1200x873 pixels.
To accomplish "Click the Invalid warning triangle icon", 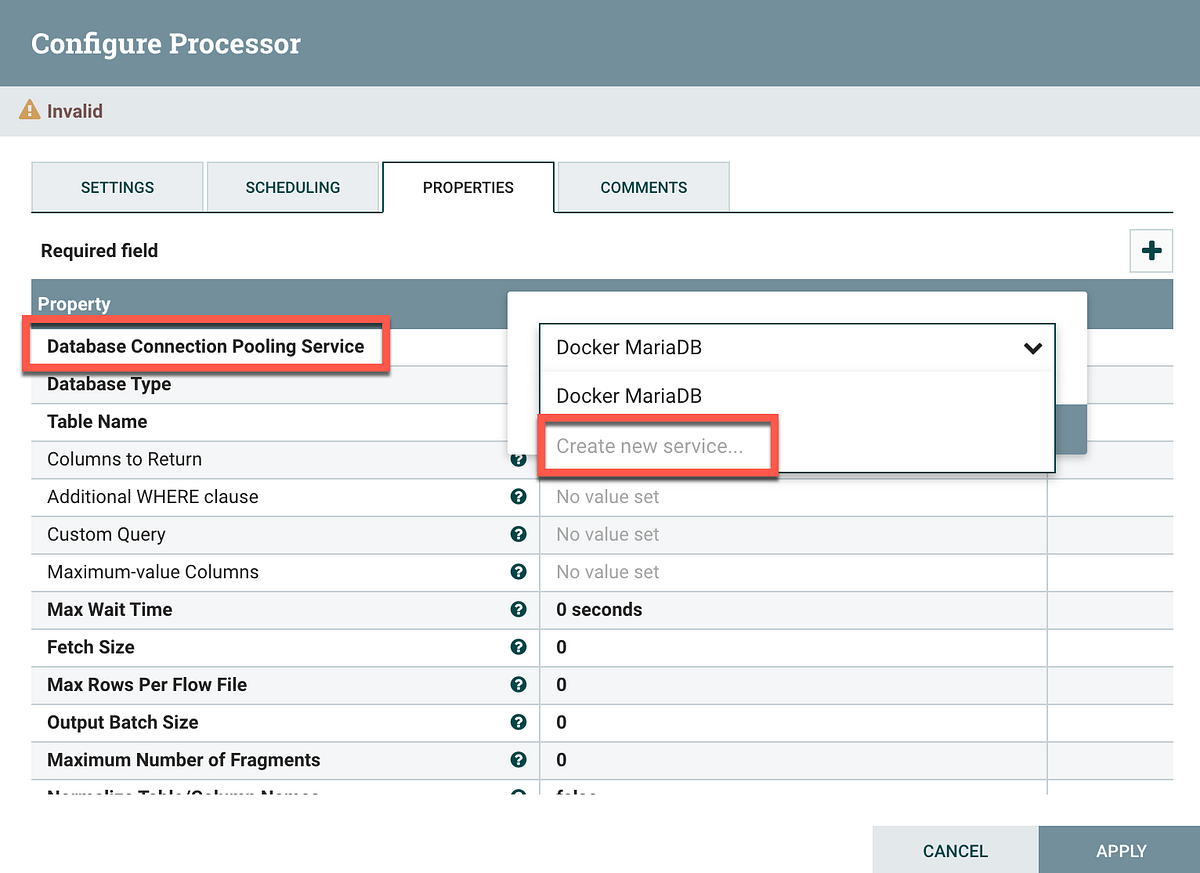I will coord(29,112).
